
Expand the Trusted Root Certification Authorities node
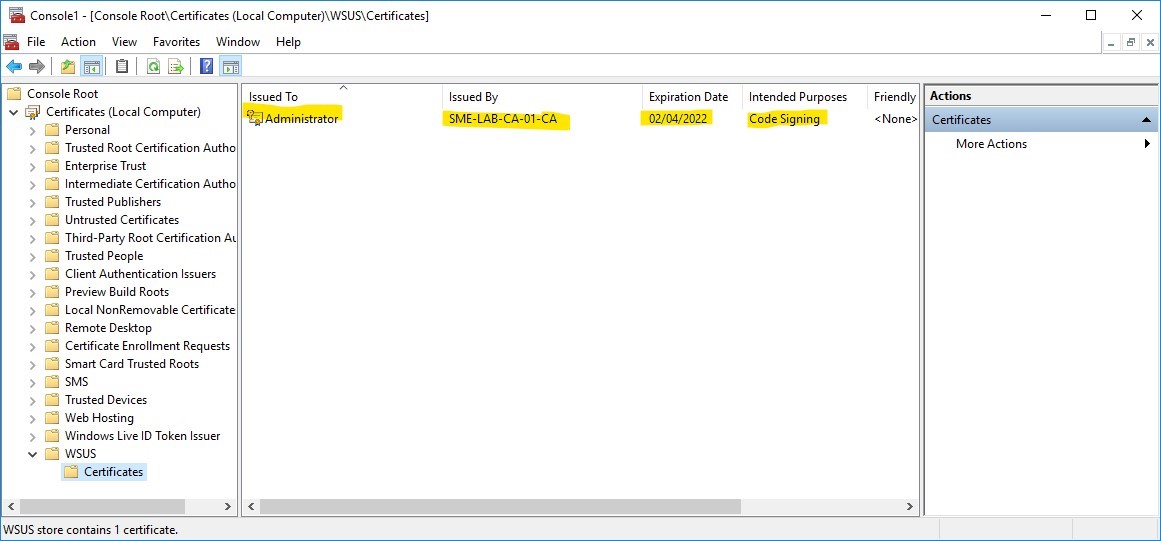click(x=33, y=148)
